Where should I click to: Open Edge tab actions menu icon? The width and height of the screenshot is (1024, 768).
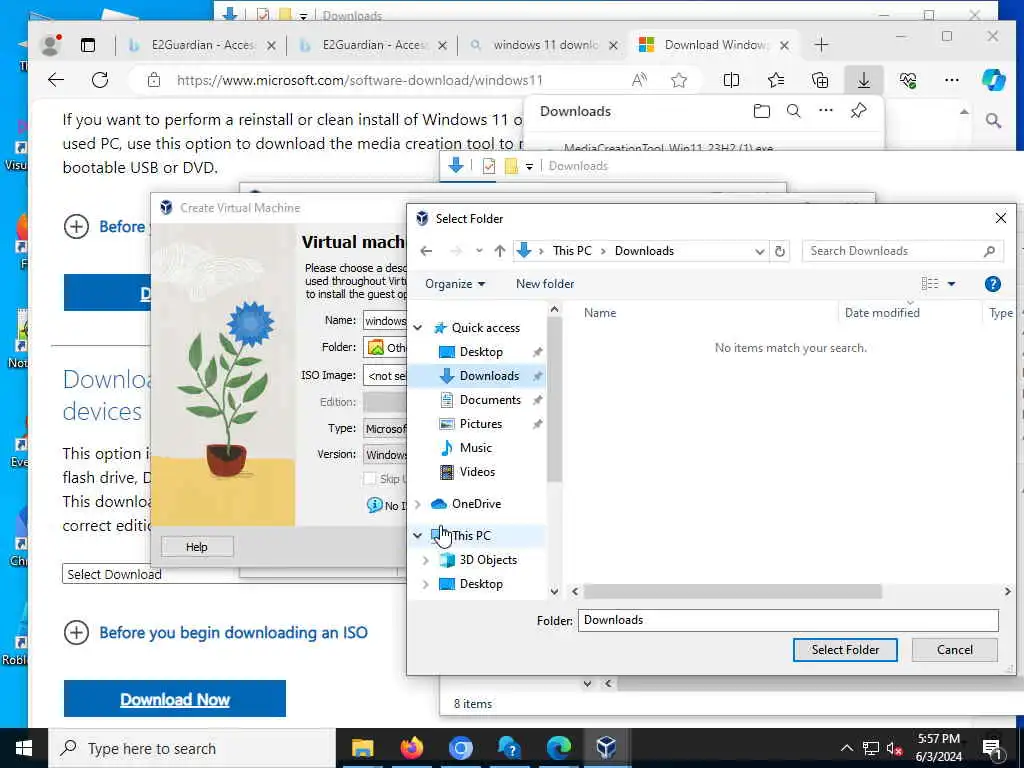point(88,45)
